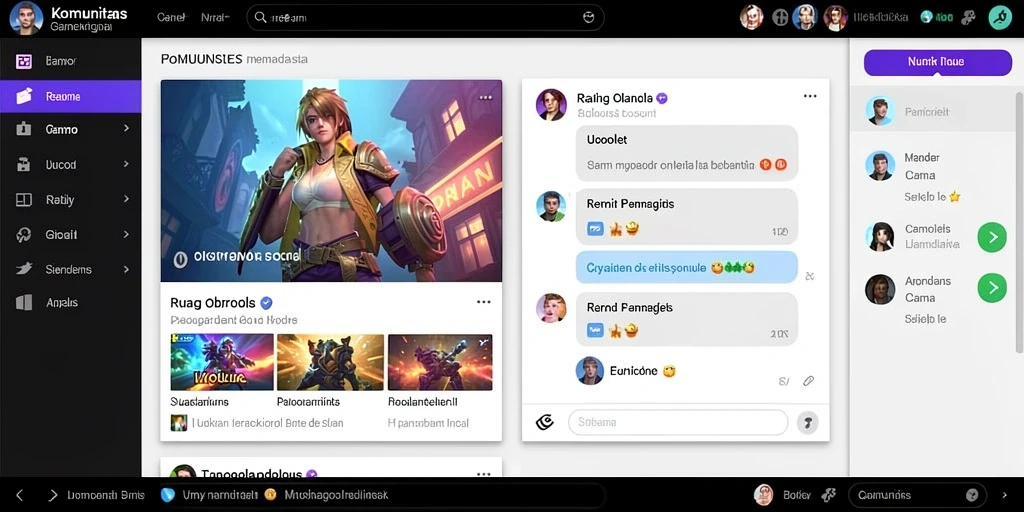Open three-dot menu beside Rathg Olanola
The image size is (1024, 512).
[x=810, y=96]
